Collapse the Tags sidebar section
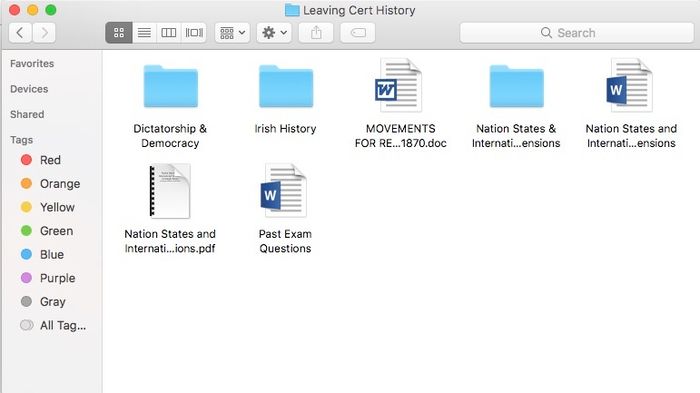Image resolution: width=700 pixels, height=393 pixels. [21, 140]
